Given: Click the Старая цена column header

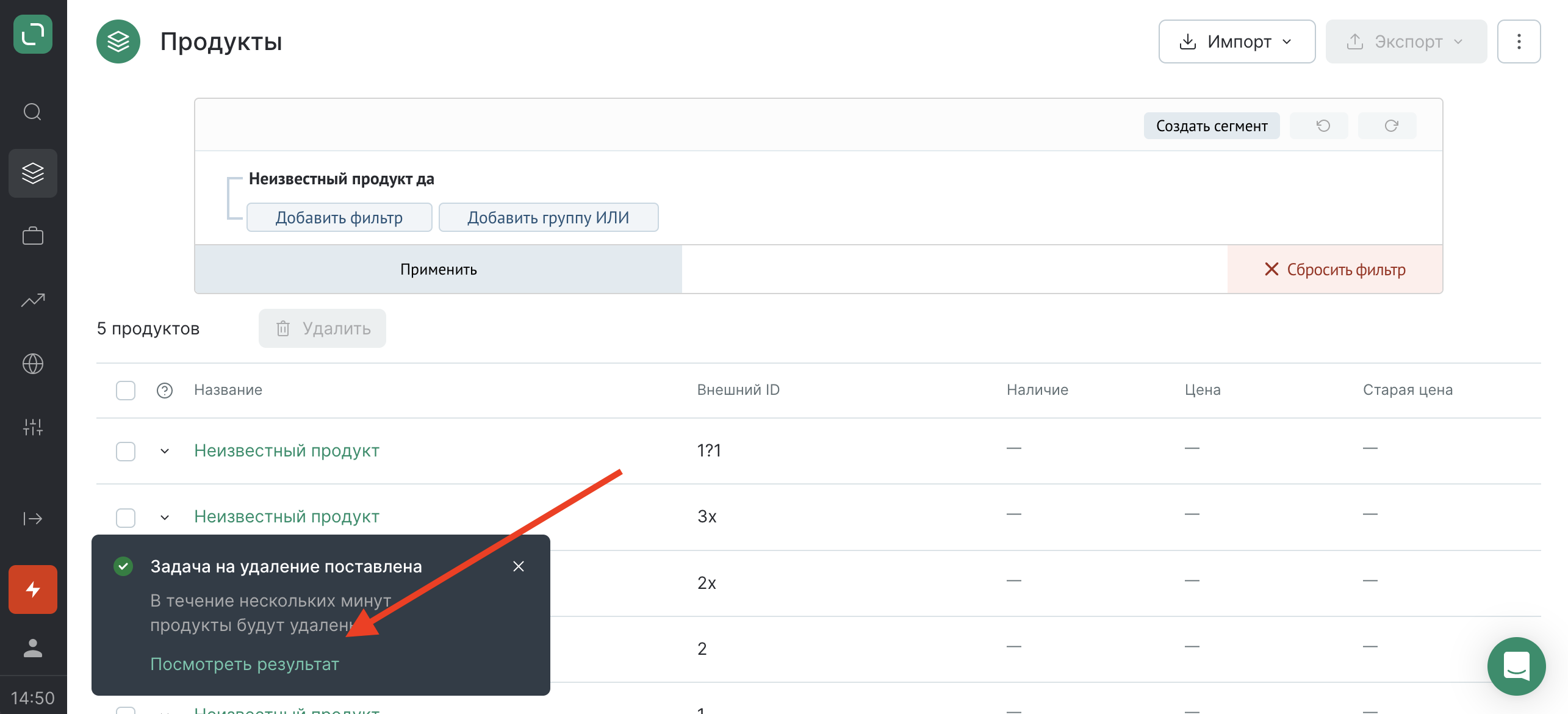Looking at the screenshot, I should (1408, 390).
